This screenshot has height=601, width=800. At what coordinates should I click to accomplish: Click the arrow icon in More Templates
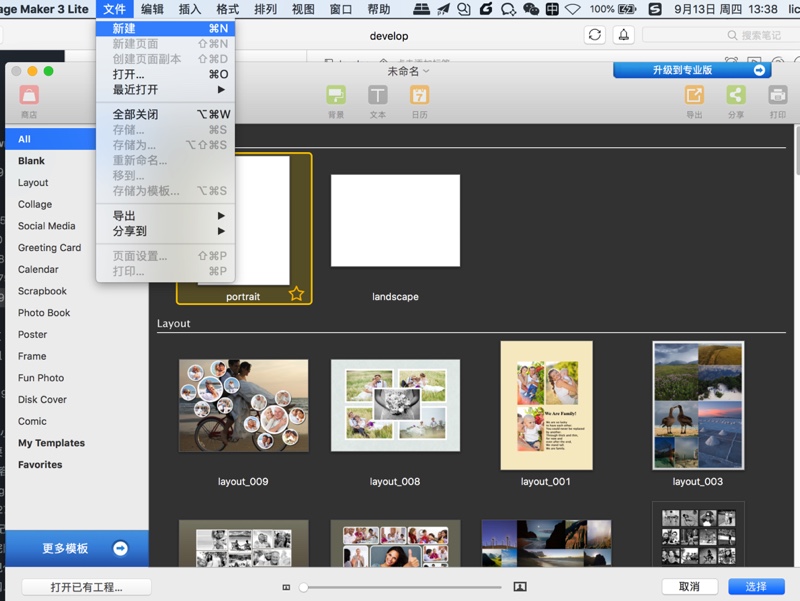coord(120,548)
